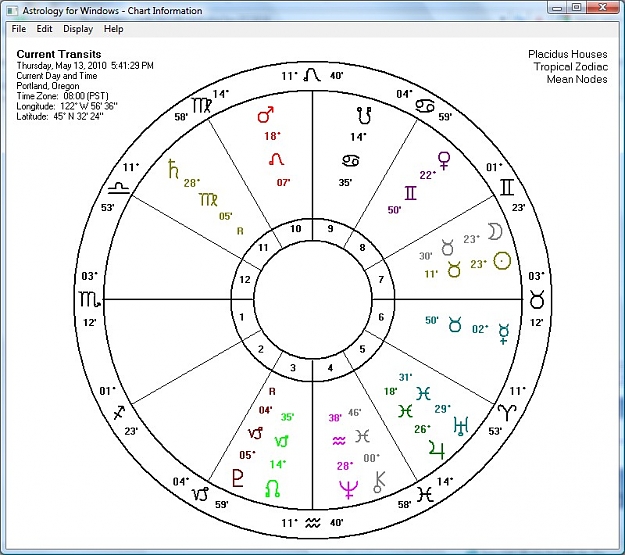Screen dimensions: 625x555
Task: Open the File menu
Action: (18, 29)
